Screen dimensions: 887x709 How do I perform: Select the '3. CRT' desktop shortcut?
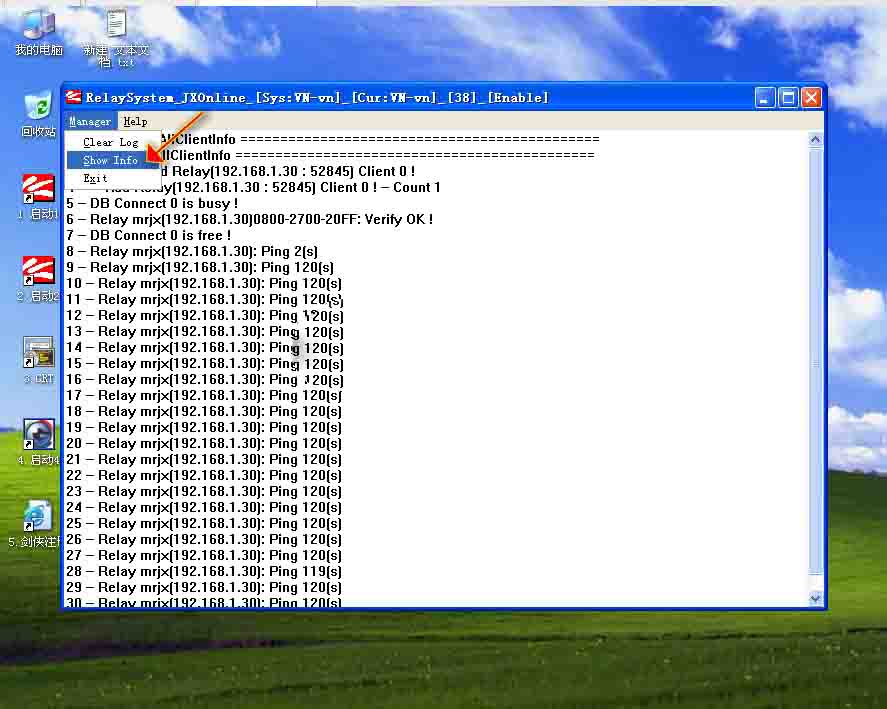pos(38,360)
